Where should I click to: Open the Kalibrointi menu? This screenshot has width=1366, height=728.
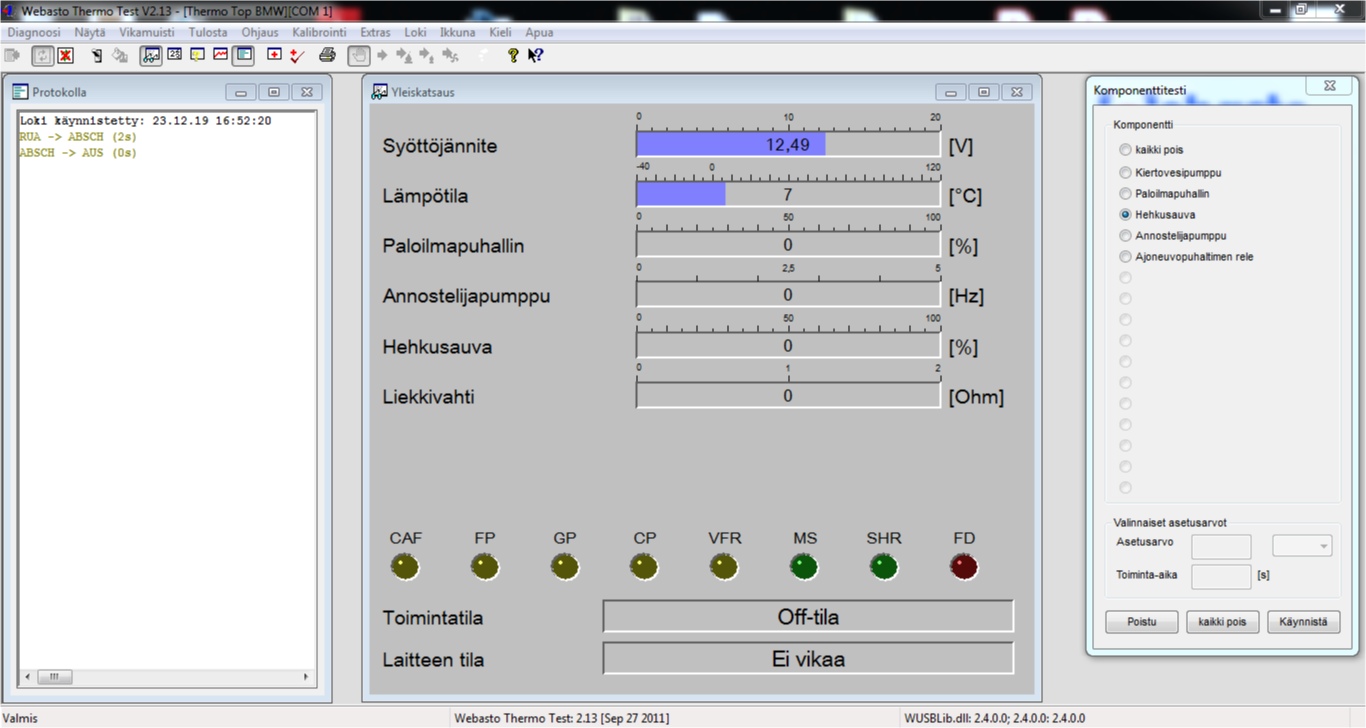(319, 32)
